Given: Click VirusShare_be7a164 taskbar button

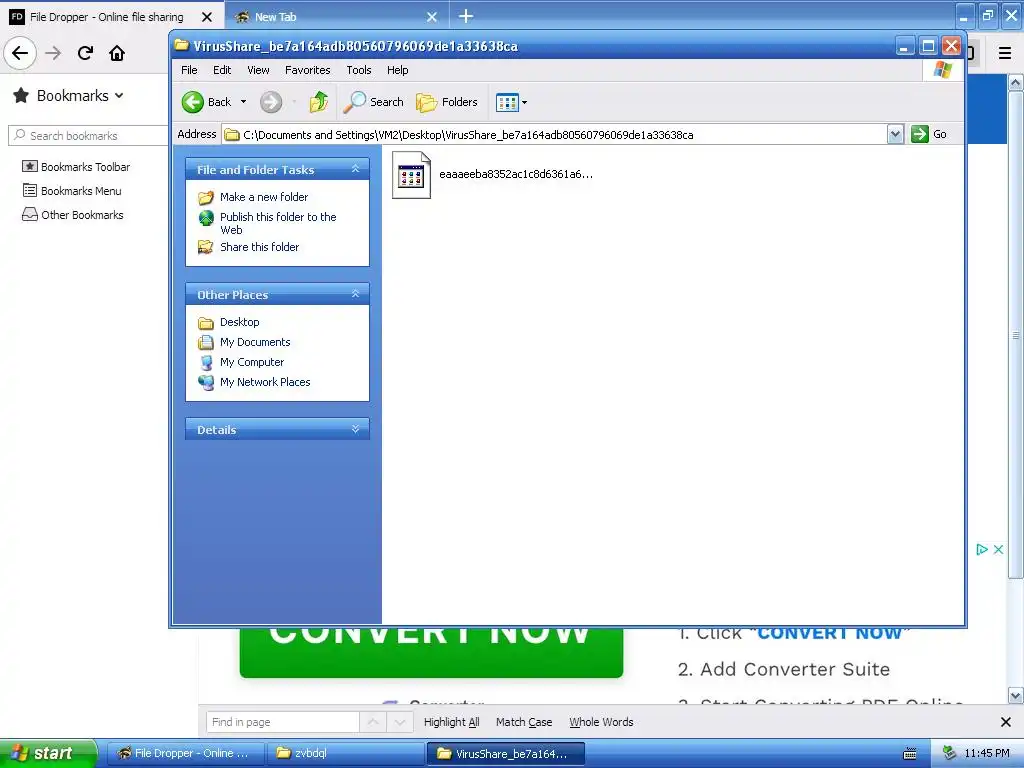Looking at the screenshot, I should click(x=506, y=754).
